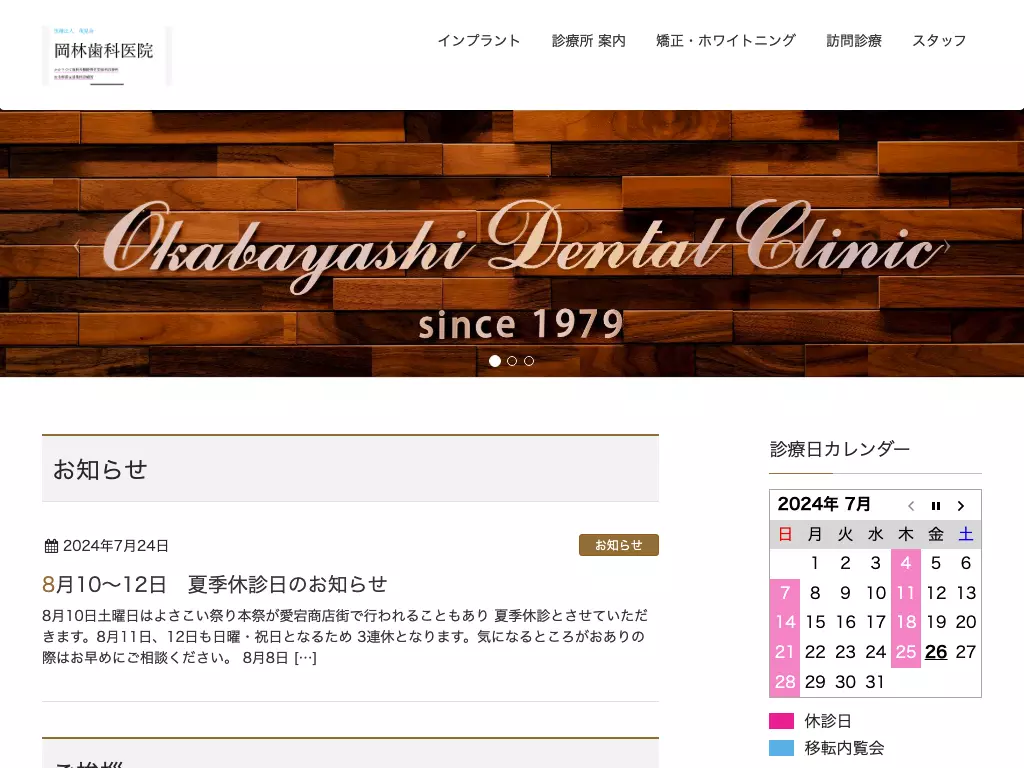This screenshot has height=768, width=1024.
Task: Open the インプラント menu item
Action: point(479,40)
